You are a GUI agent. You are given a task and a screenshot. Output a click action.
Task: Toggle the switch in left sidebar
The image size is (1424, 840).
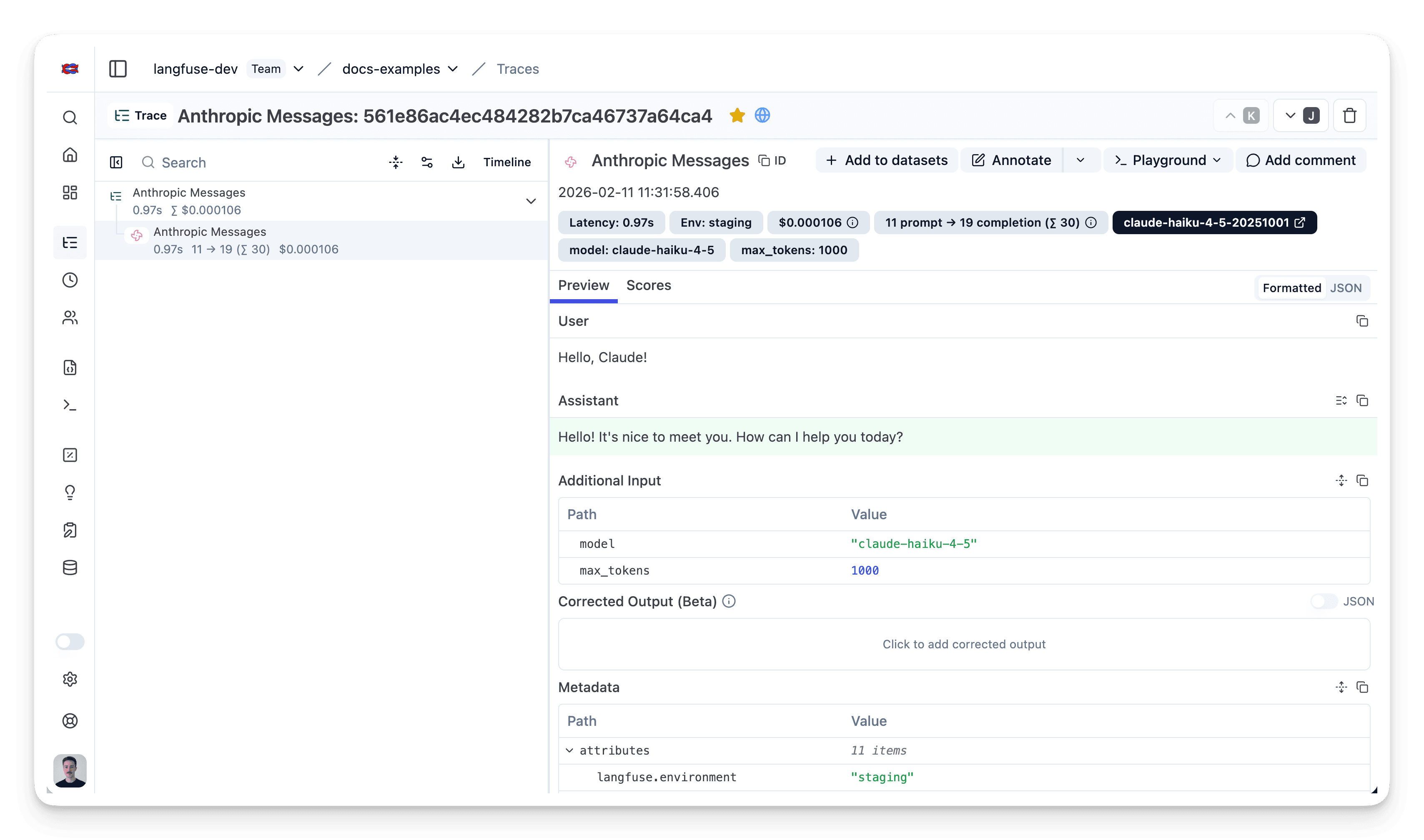point(70,641)
